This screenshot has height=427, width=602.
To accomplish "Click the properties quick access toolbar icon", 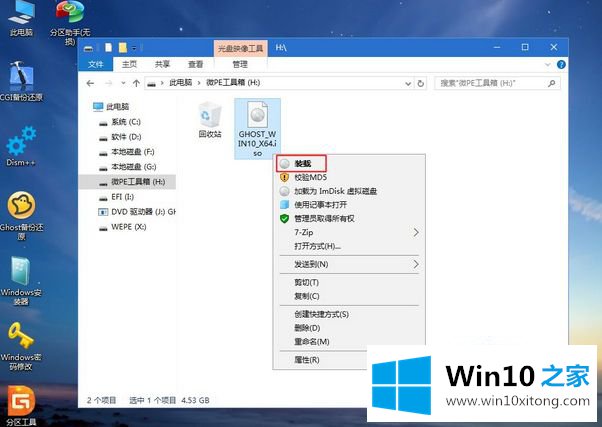I will click(109, 48).
